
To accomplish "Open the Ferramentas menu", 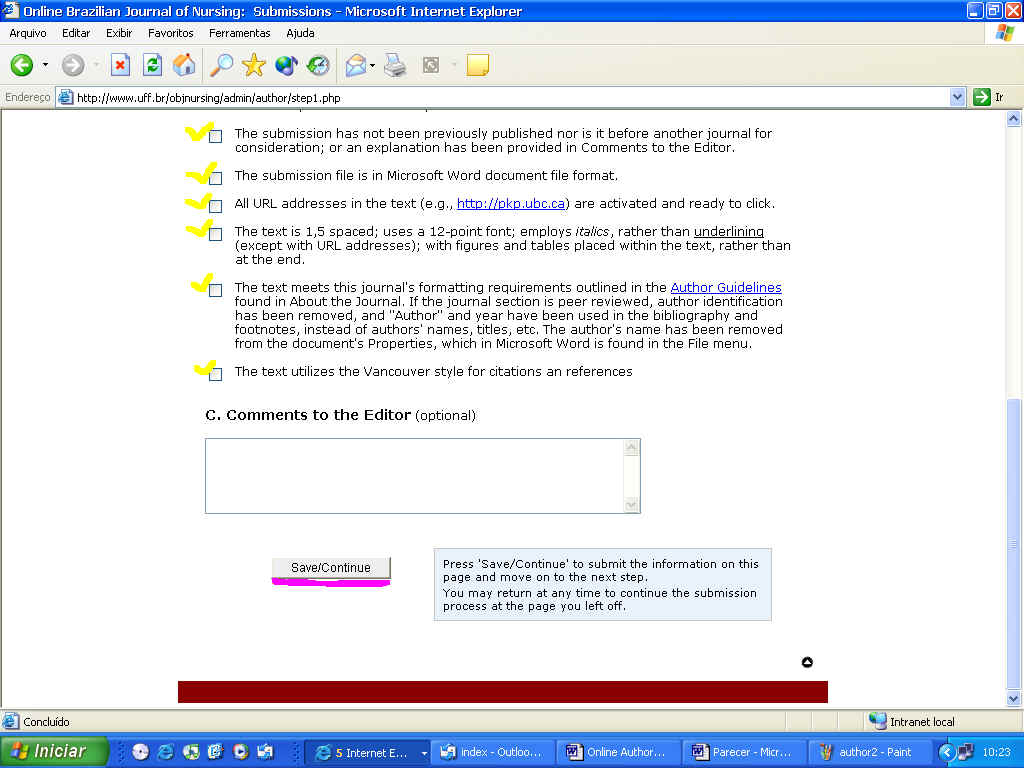I will tap(239, 33).
